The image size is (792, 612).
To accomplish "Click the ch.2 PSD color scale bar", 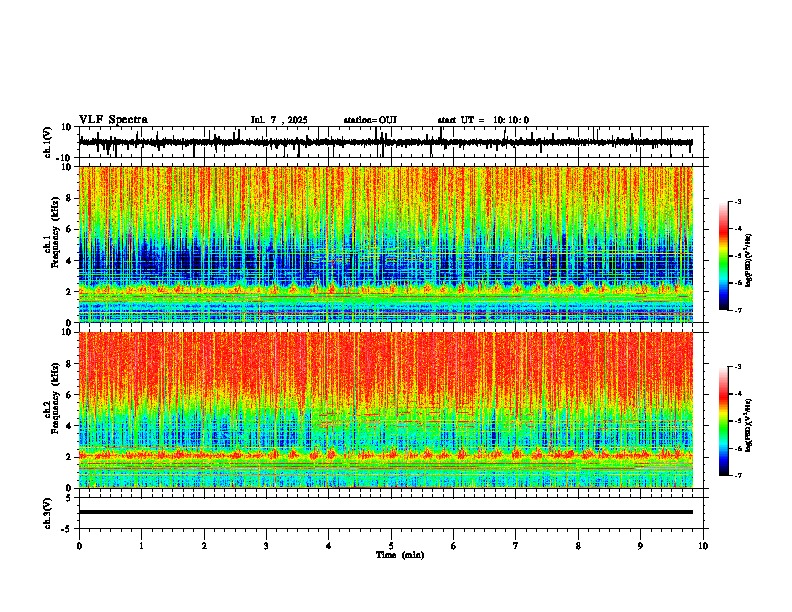I will coord(724,421).
